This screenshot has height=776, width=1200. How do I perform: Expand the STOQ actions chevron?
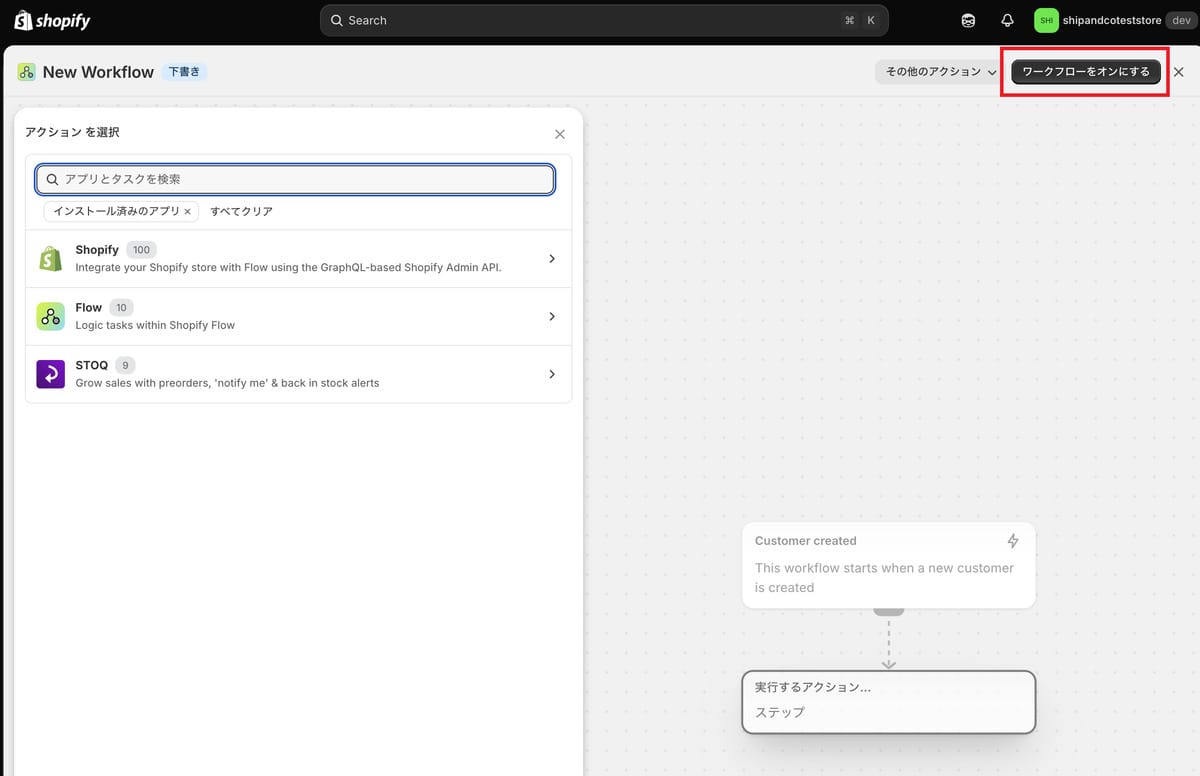[x=552, y=374]
